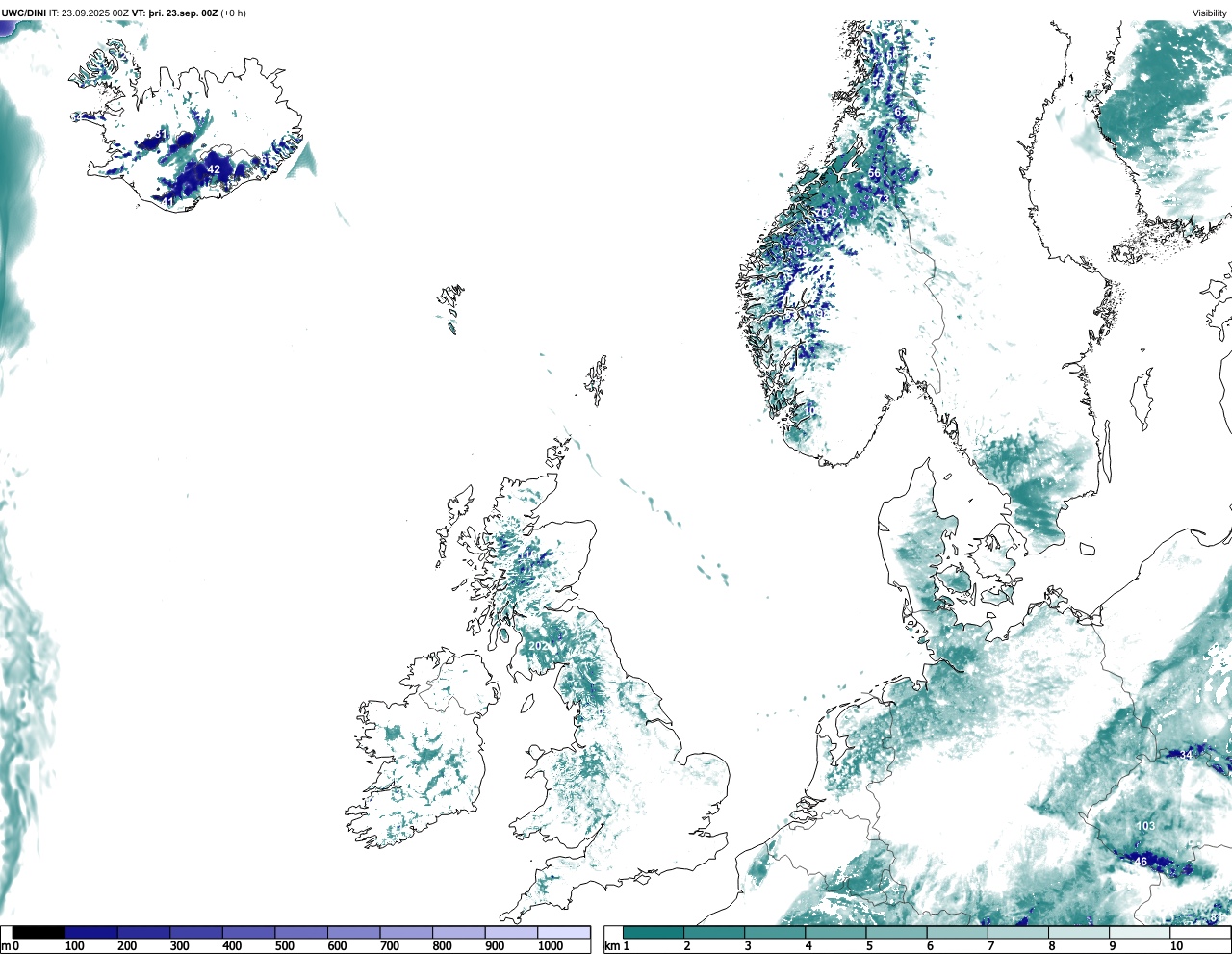Click the '(+0 h)' forecast offset

pyautogui.click(x=234, y=13)
